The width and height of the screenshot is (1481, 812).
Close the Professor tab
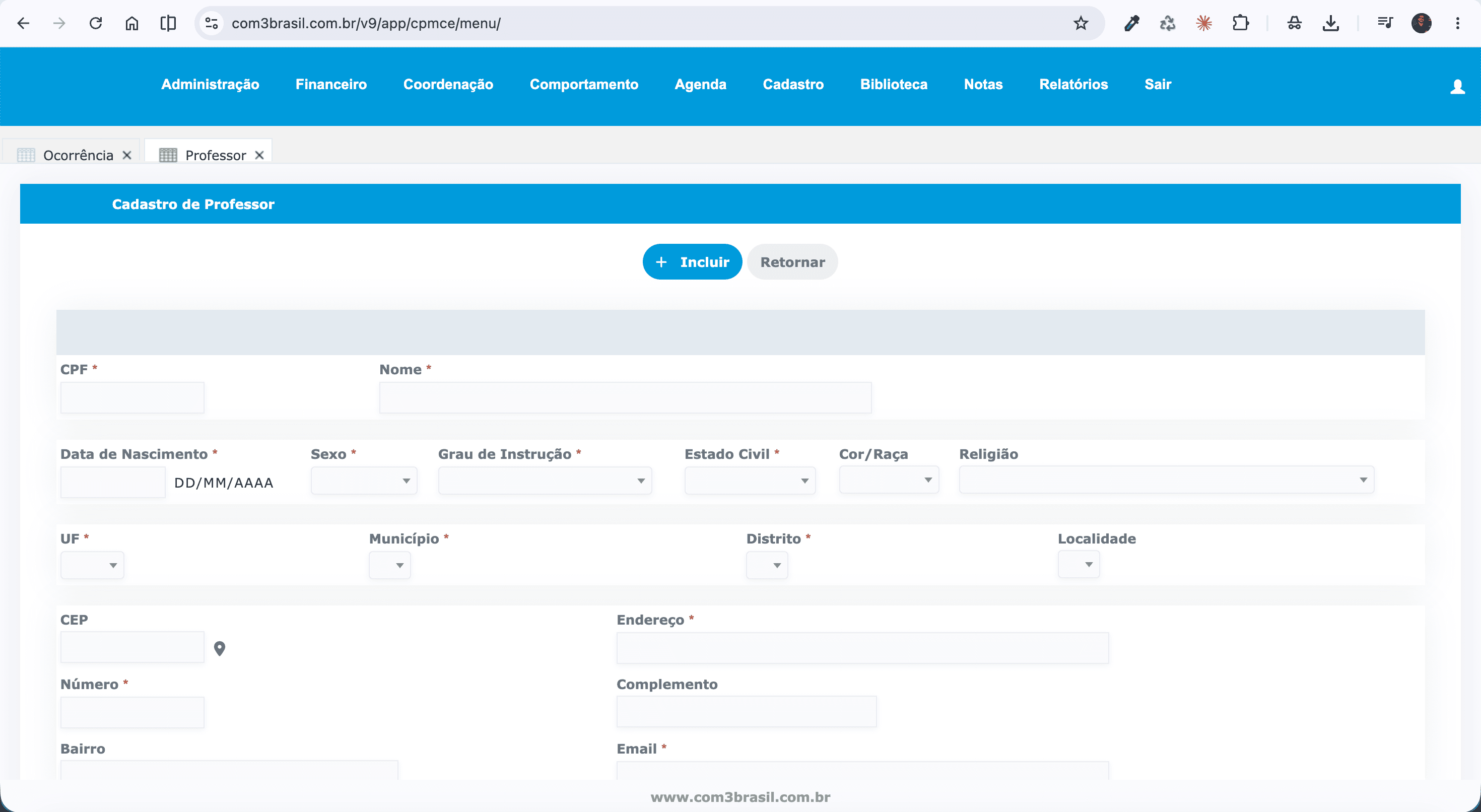(x=259, y=155)
